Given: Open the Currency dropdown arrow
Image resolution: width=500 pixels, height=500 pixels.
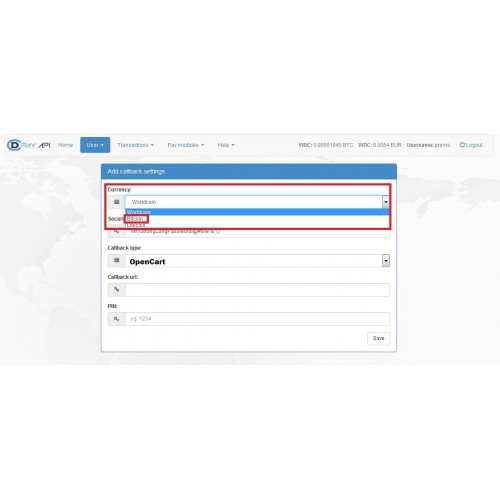Looking at the screenshot, I should click(x=386, y=202).
